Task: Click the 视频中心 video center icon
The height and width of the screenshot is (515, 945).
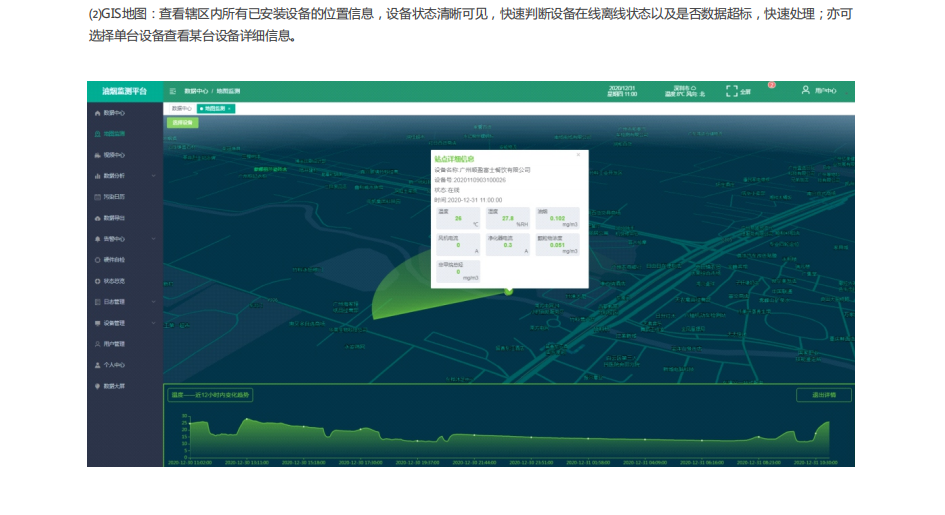Action: click(98, 155)
